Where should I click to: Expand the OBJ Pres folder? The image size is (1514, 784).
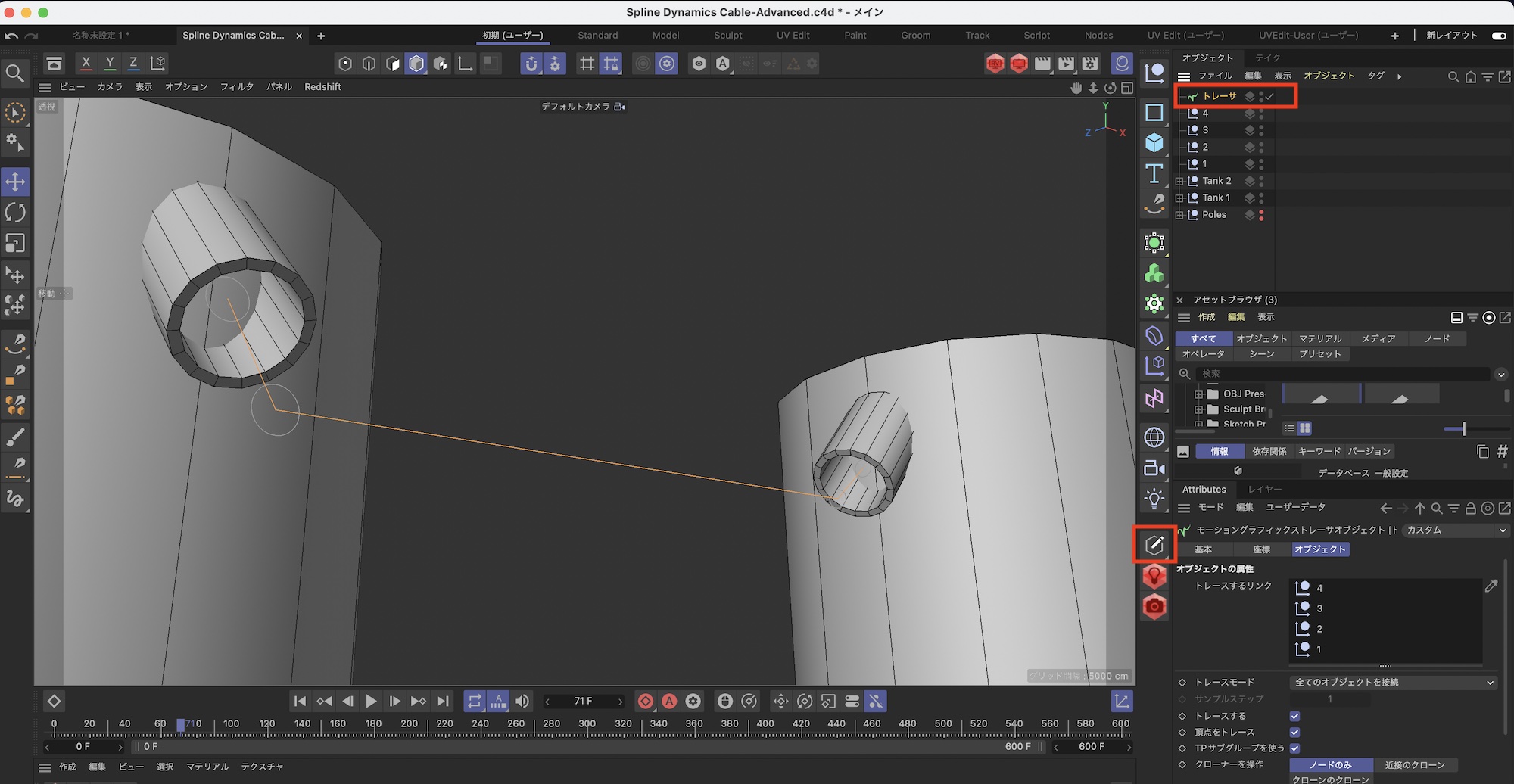[1198, 394]
